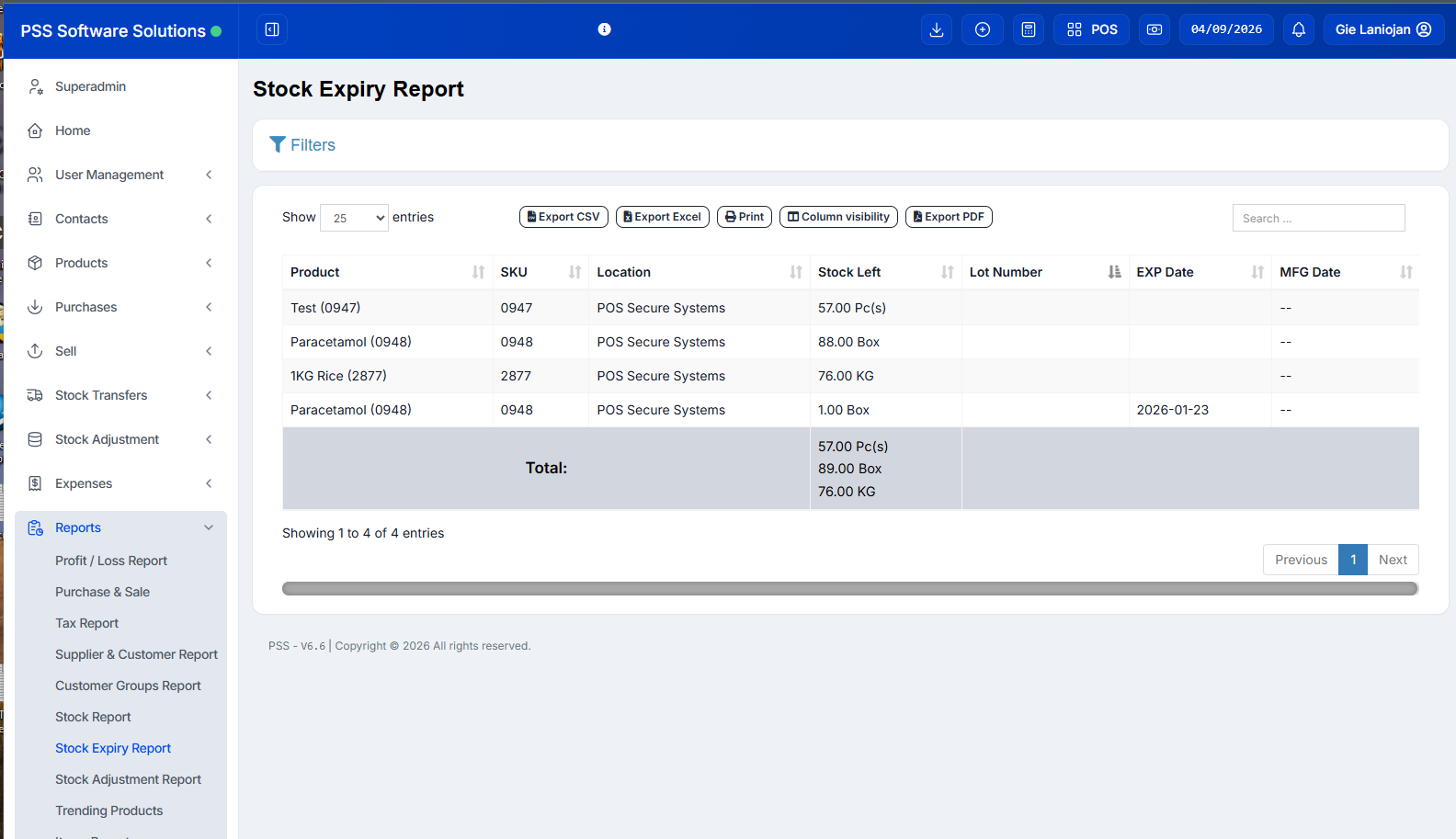Image resolution: width=1456 pixels, height=839 pixels.
Task: Click the table search field
Action: click(1317, 218)
